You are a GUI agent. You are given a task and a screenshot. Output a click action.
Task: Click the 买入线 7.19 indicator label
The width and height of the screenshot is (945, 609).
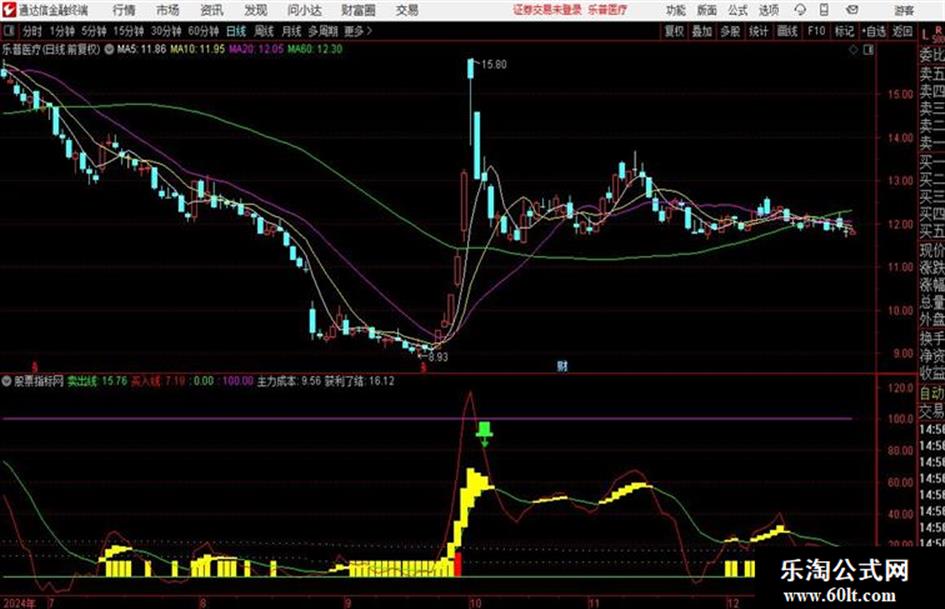click(x=159, y=381)
